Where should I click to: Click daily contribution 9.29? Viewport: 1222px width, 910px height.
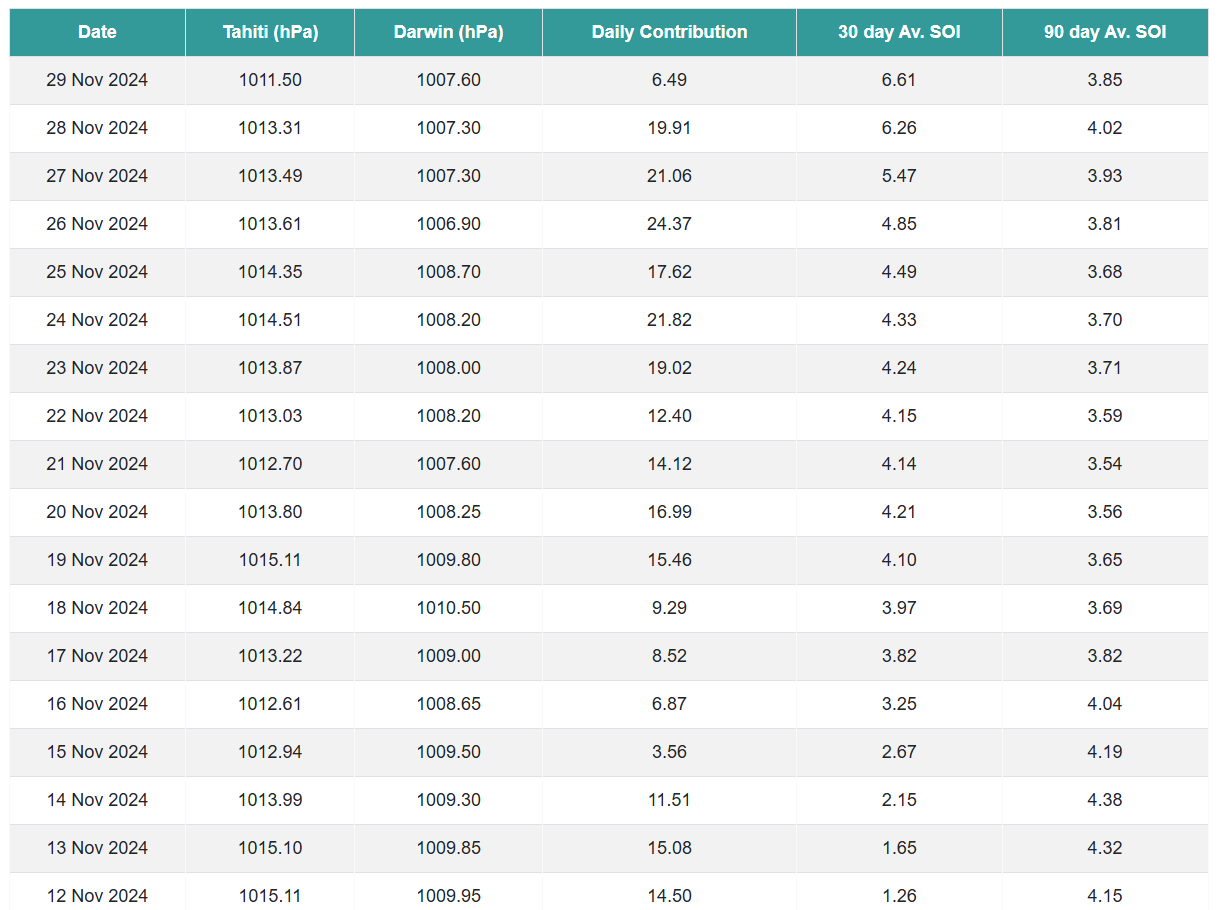(x=669, y=608)
